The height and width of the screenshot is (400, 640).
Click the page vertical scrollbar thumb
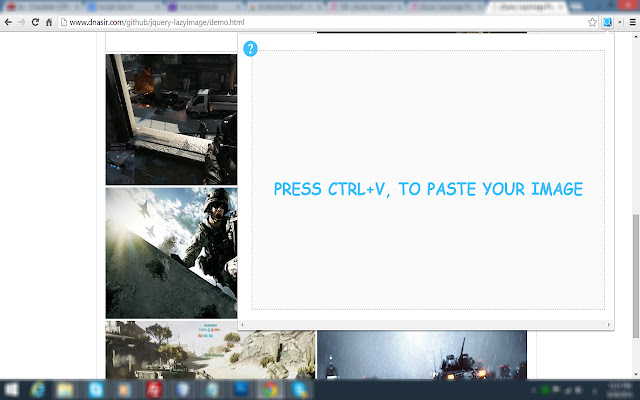[636, 276]
